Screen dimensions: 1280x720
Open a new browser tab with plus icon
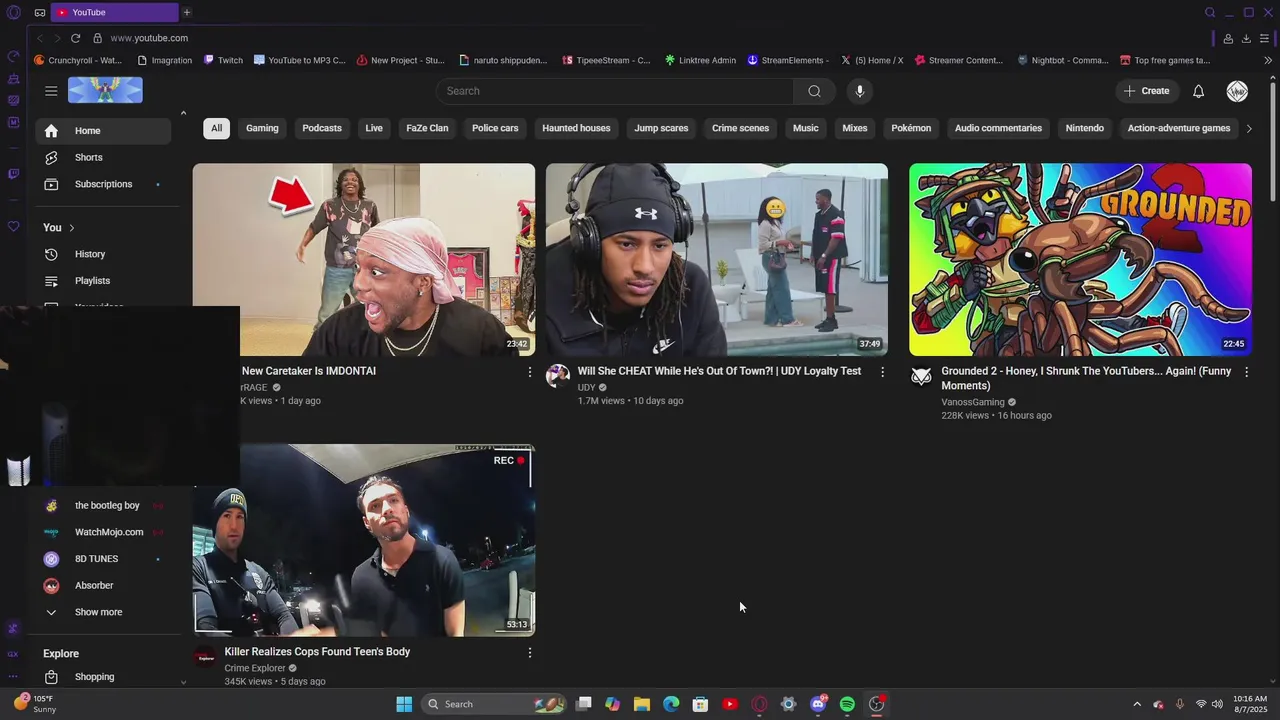point(186,12)
